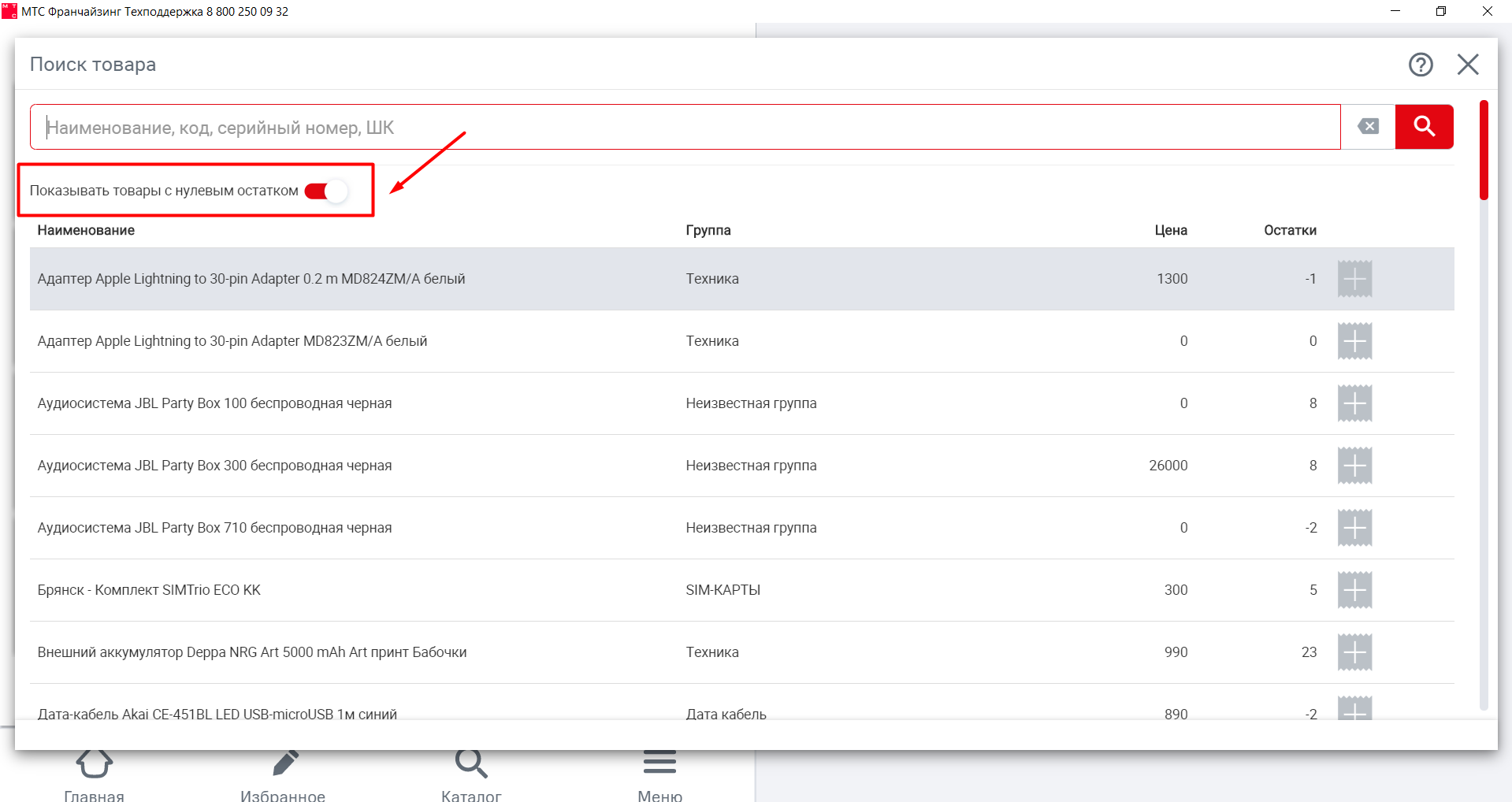This screenshot has width=1512, height=802.
Task: Click the red search magnifier button
Action: click(1424, 126)
